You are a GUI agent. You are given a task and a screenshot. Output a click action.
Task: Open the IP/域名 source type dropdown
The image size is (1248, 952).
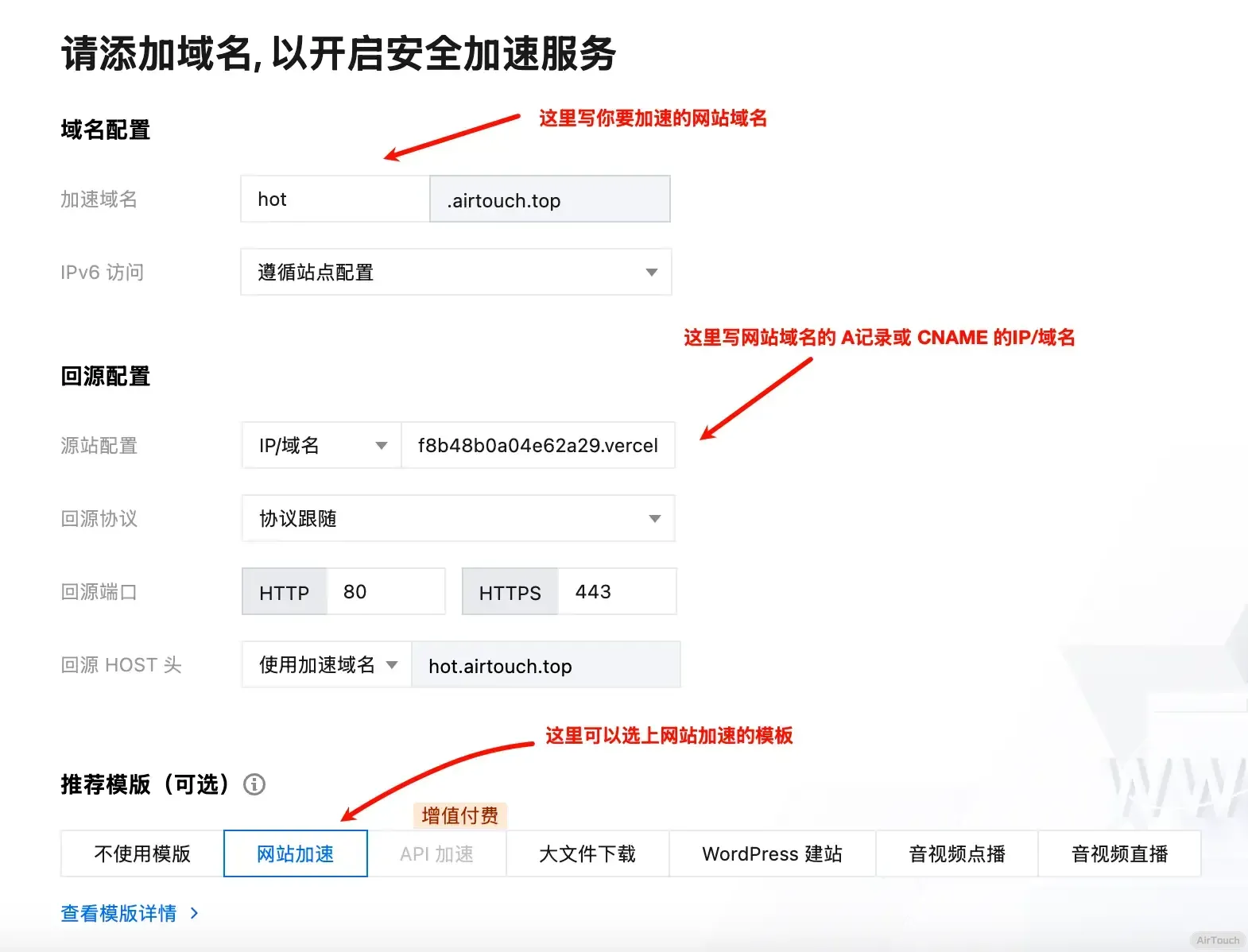pos(322,446)
